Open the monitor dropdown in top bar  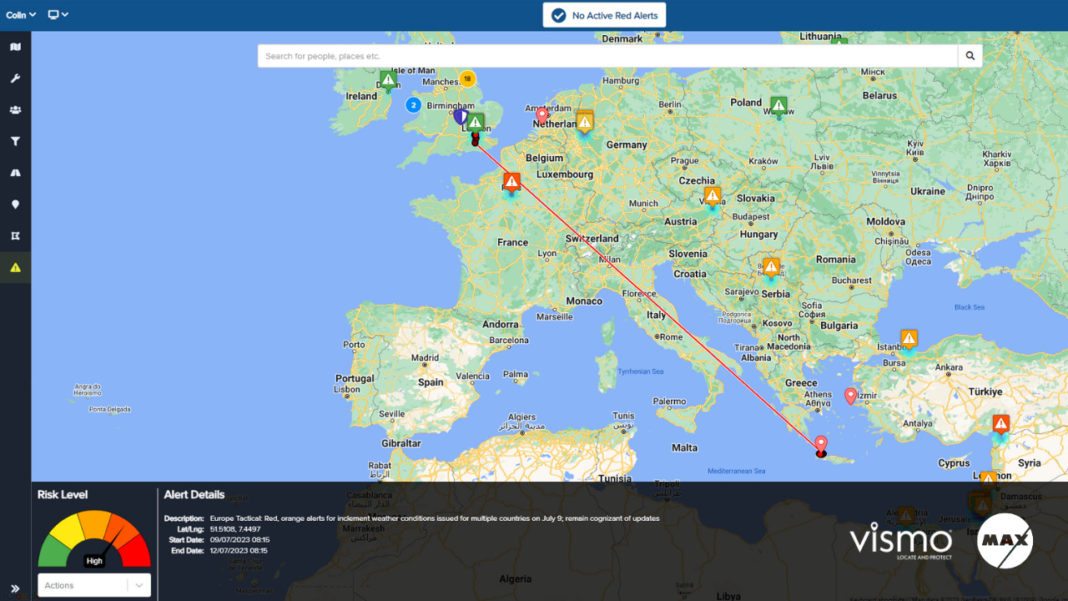click(57, 15)
